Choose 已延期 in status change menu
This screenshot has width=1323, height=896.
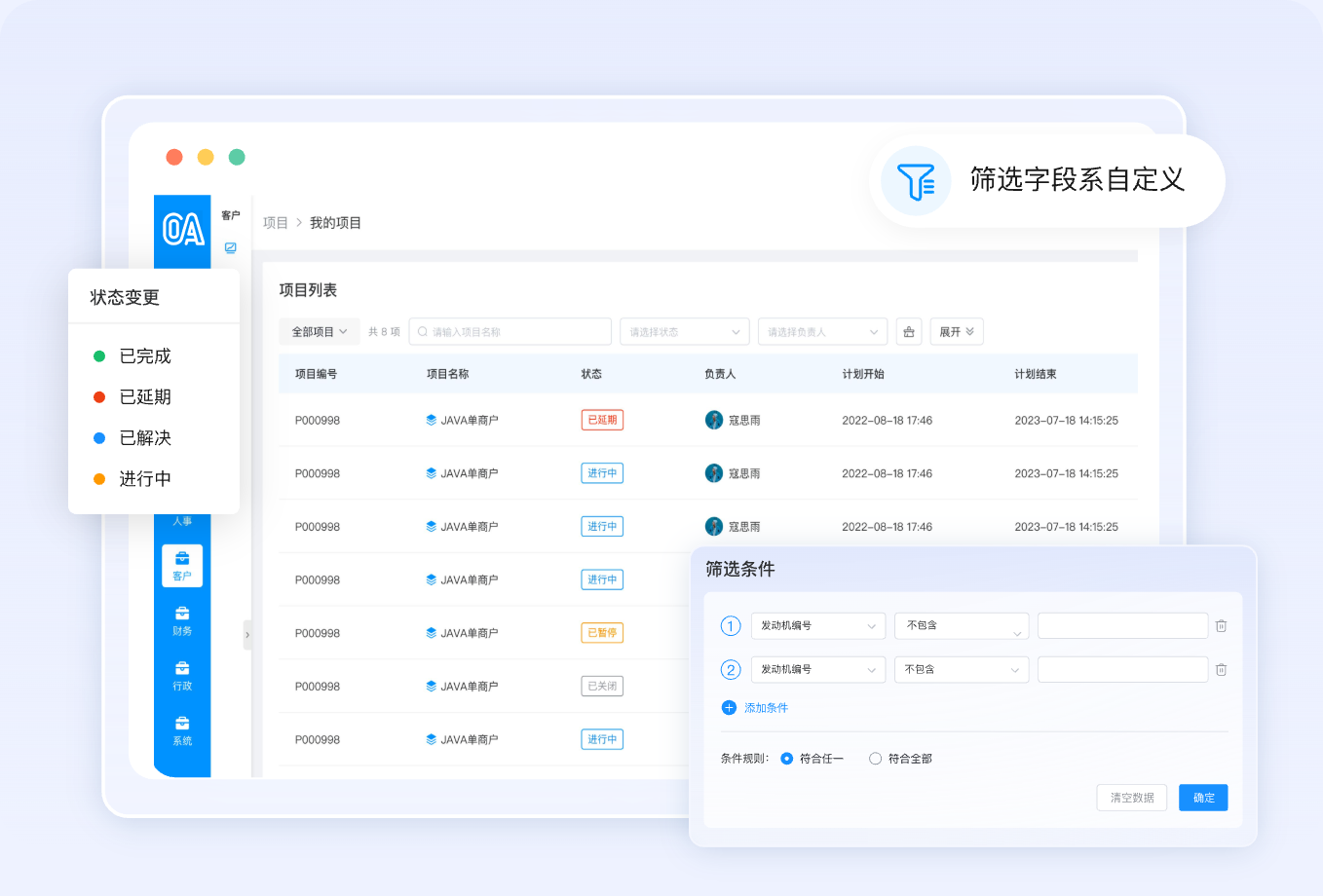[144, 397]
